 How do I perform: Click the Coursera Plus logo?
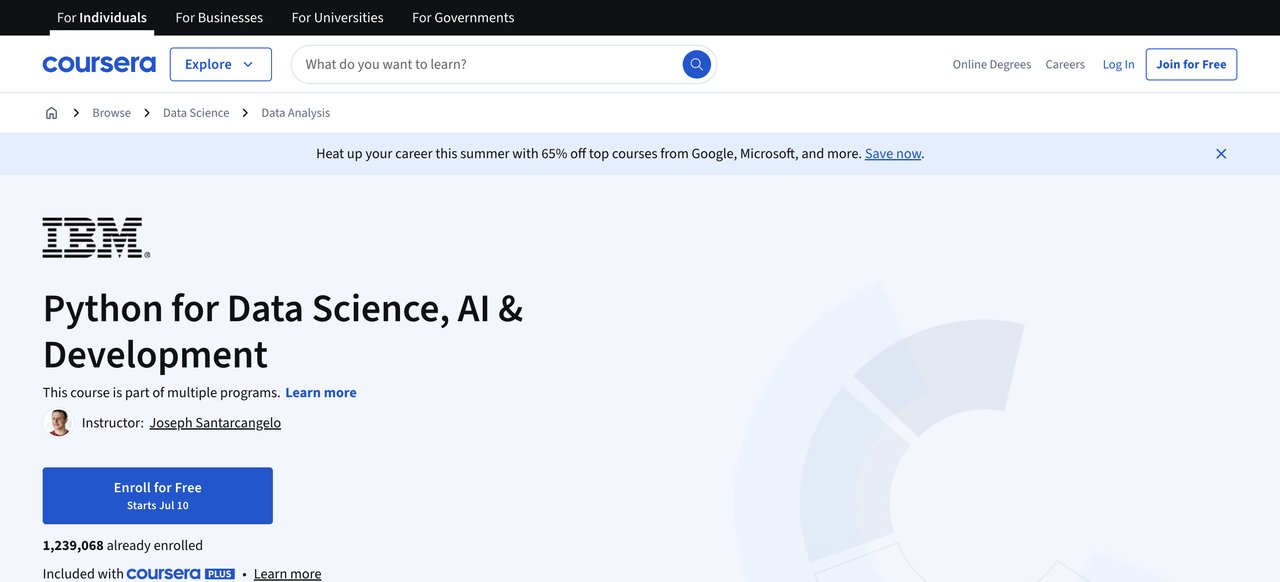(x=181, y=574)
